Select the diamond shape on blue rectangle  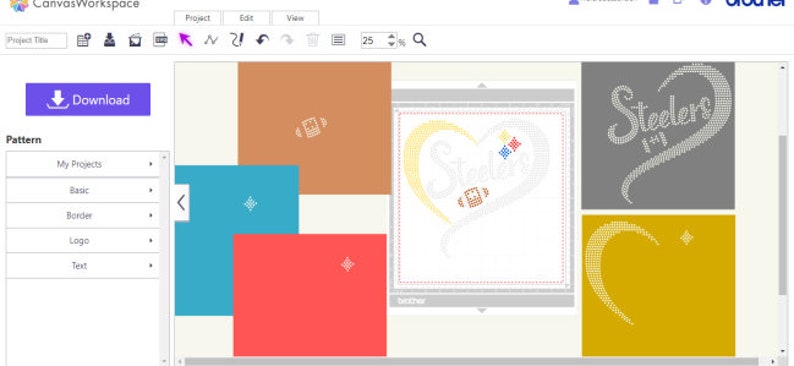(x=250, y=204)
